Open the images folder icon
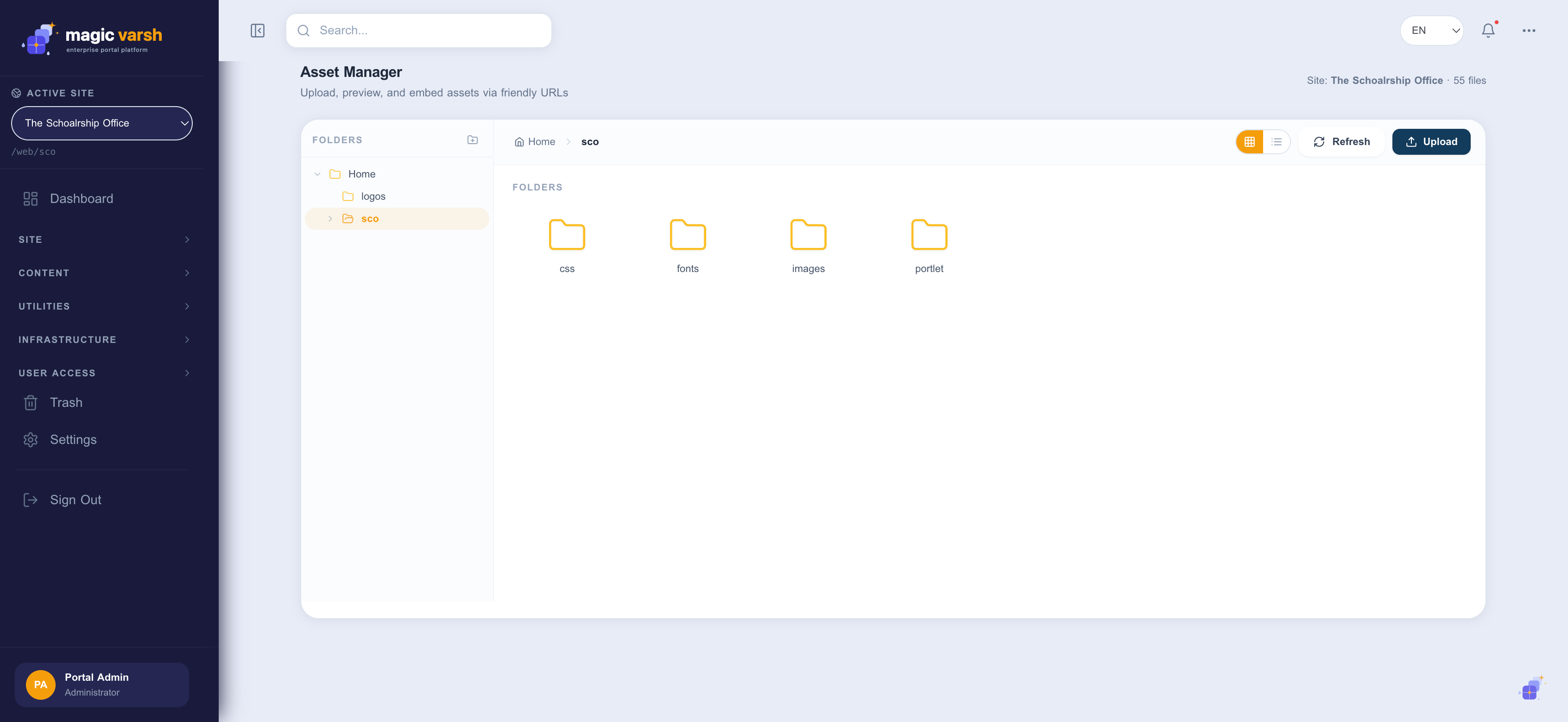Image resolution: width=1568 pixels, height=722 pixels. [809, 234]
